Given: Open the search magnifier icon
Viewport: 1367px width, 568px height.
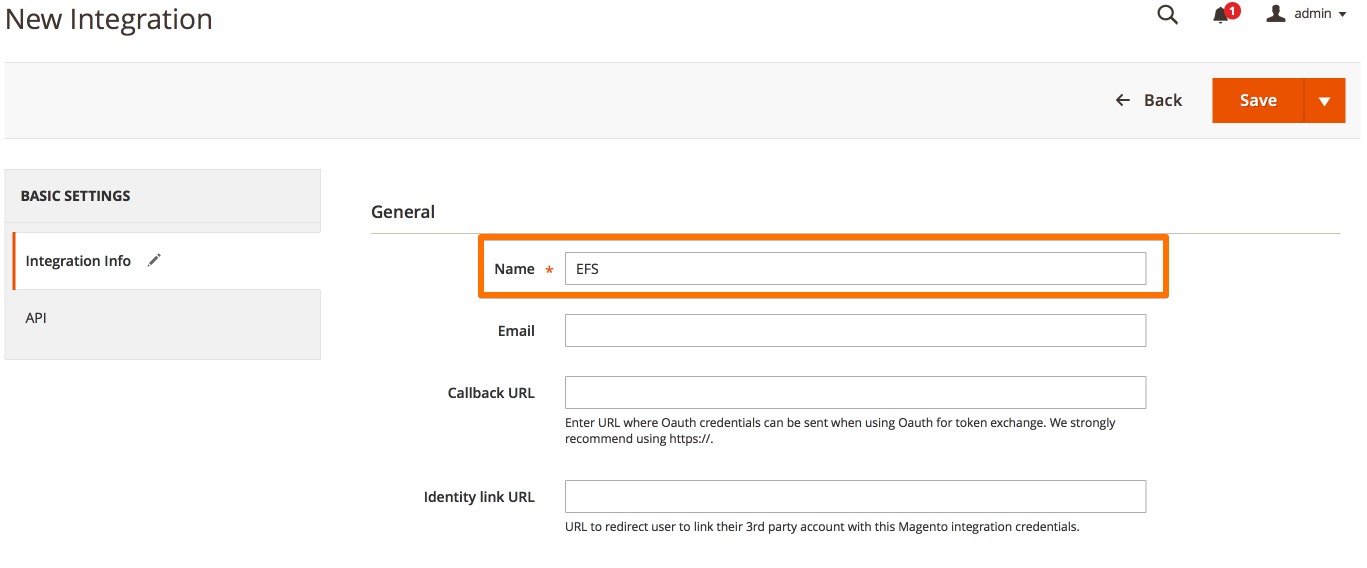Looking at the screenshot, I should [1167, 14].
